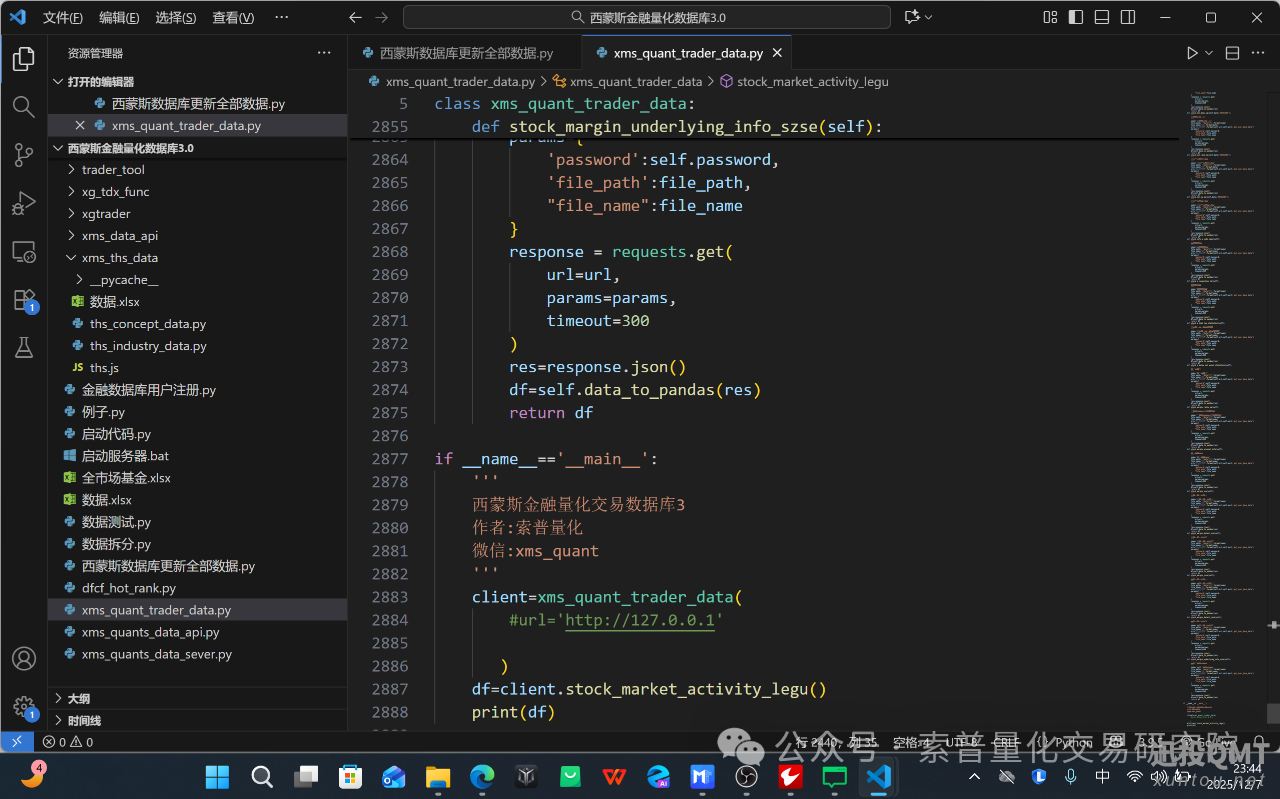Open the Source Control view

click(24, 155)
